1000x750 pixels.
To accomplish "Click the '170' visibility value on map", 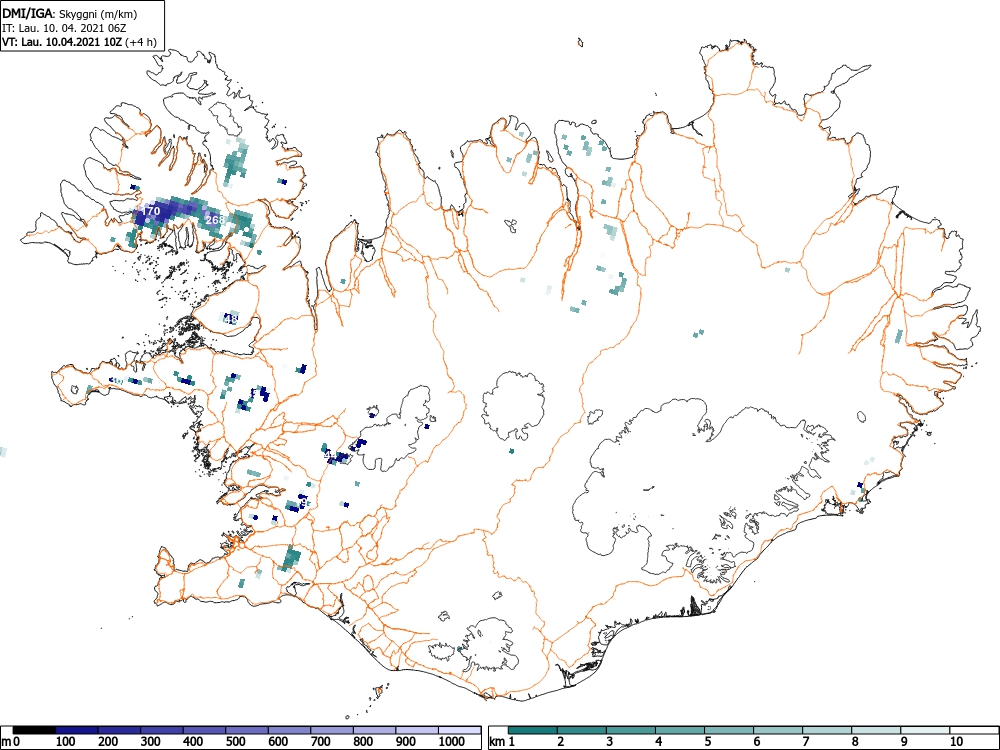I will [151, 210].
